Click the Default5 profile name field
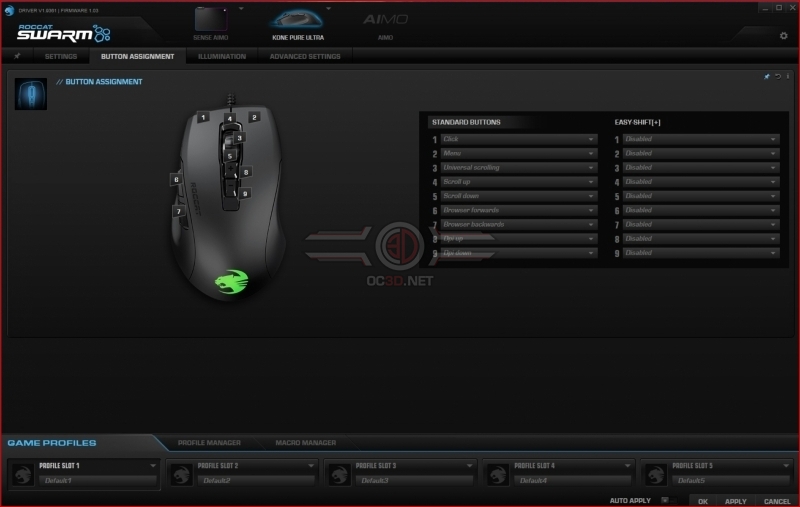This screenshot has height=507, width=800. coord(731,480)
